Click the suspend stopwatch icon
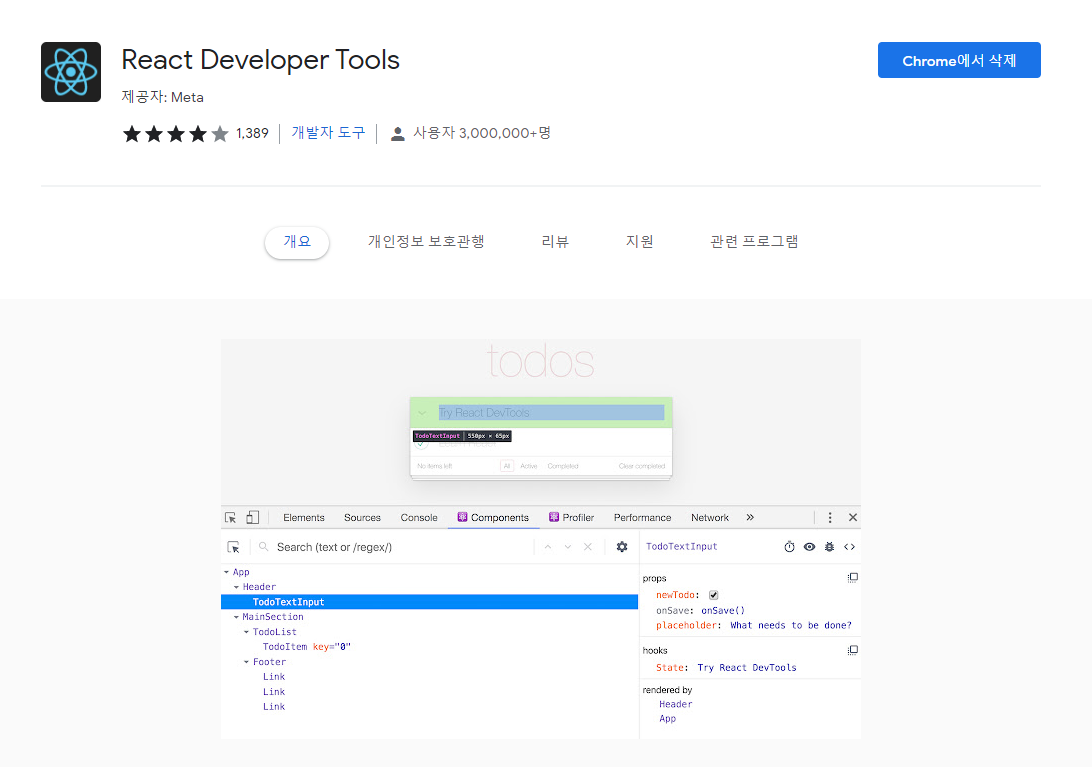 [789, 547]
